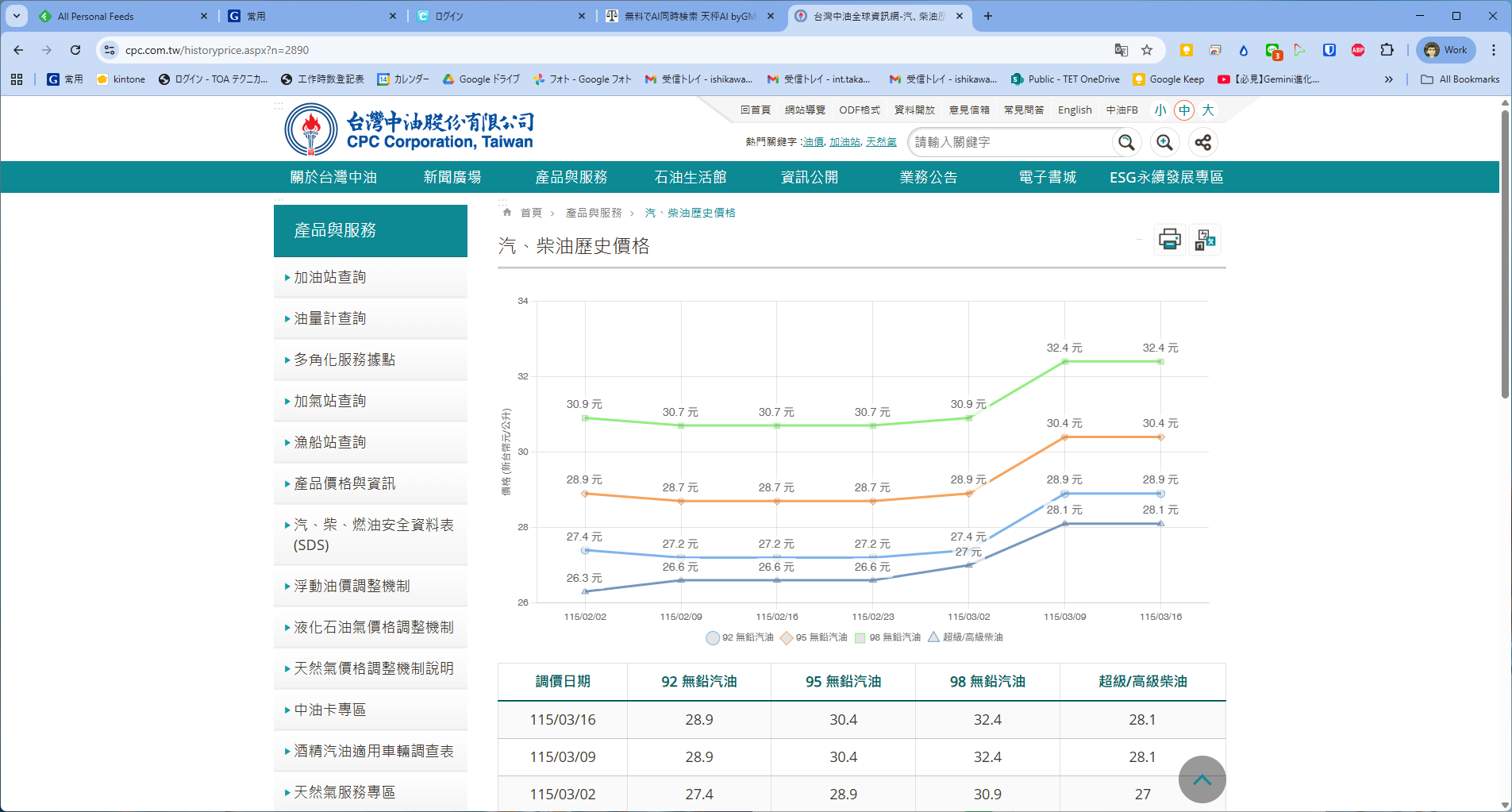The image size is (1512, 812).
Task: Select medium font size 中
Action: 1184,110
